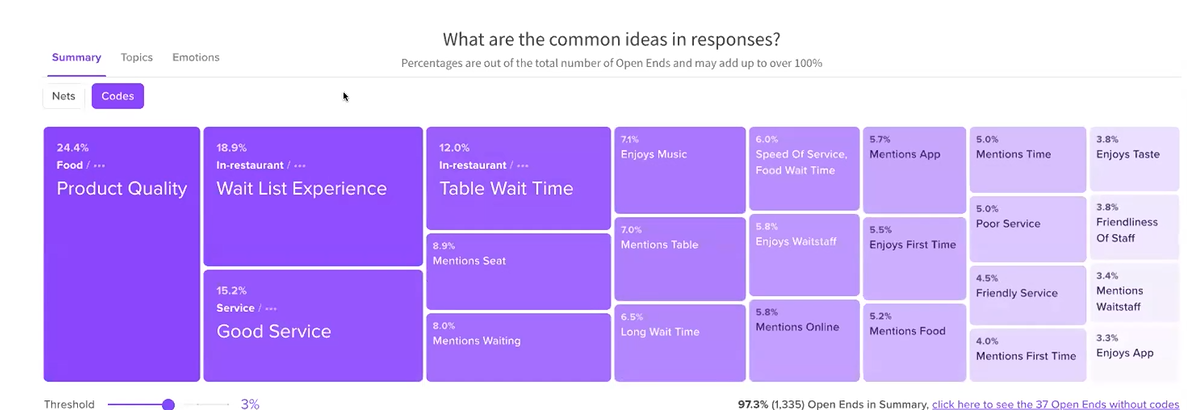Select the Good Service tile
Image resolution: width=1187 pixels, height=410 pixels.
(x=313, y=325)
